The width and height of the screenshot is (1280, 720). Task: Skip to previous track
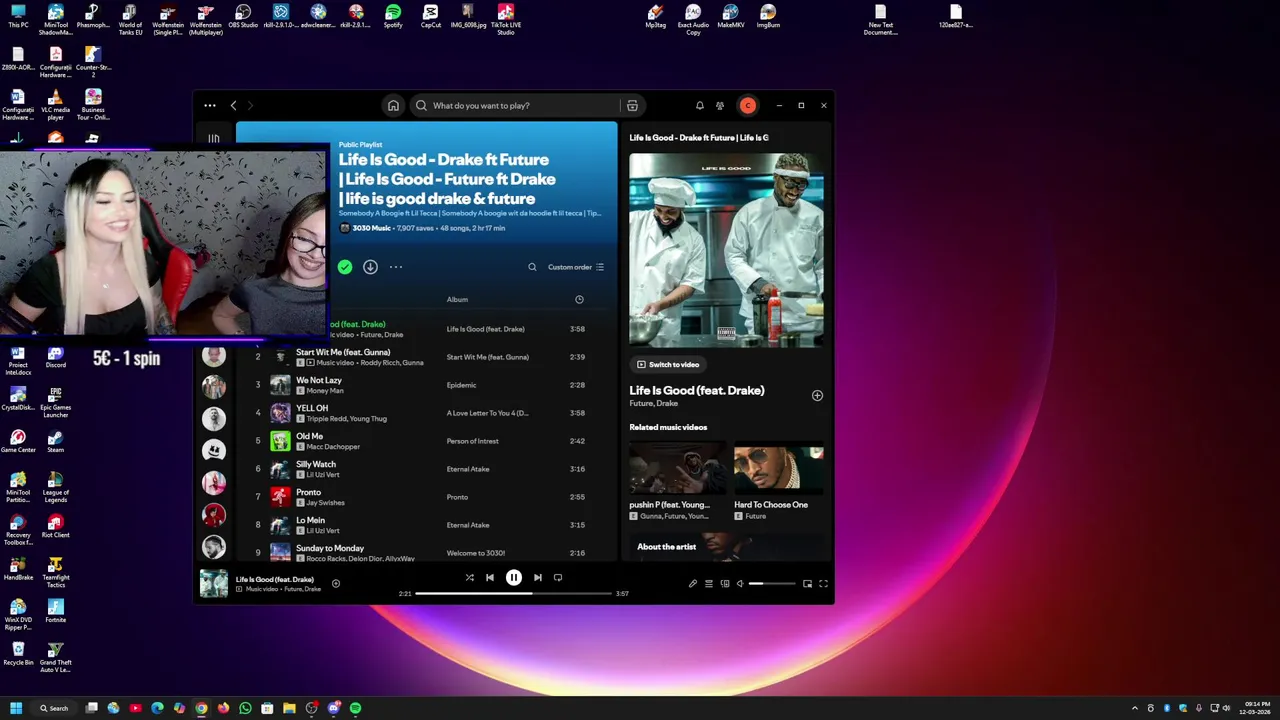point(490,577)
